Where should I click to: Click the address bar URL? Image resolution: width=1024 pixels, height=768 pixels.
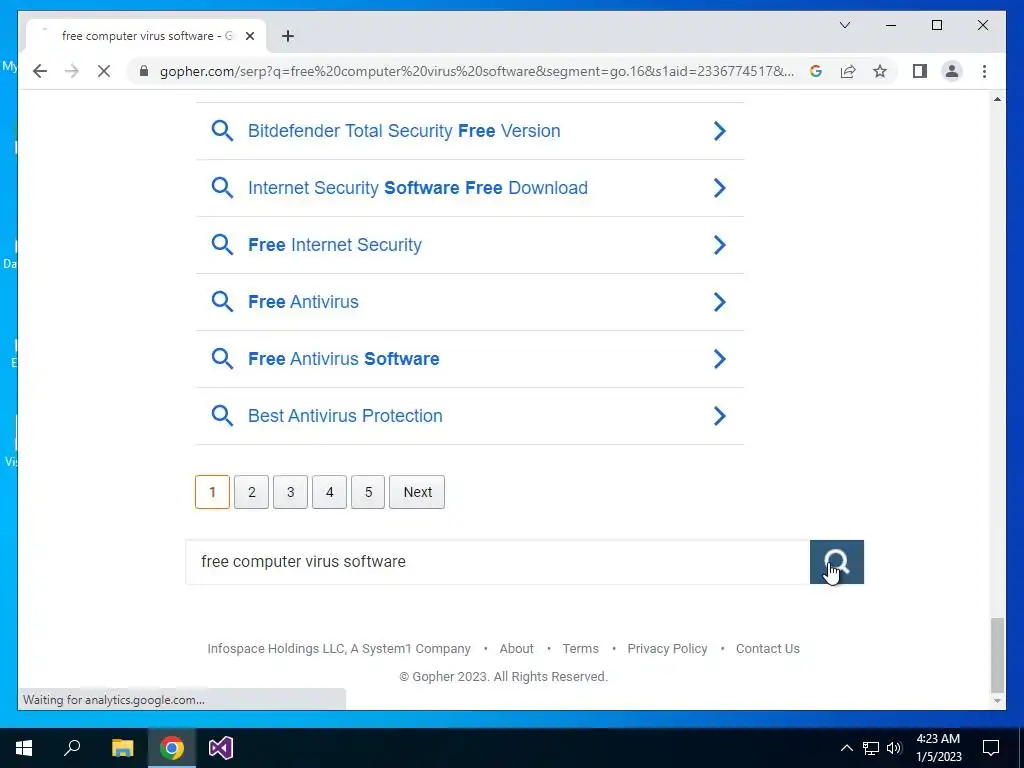click(x=477, y=71)
